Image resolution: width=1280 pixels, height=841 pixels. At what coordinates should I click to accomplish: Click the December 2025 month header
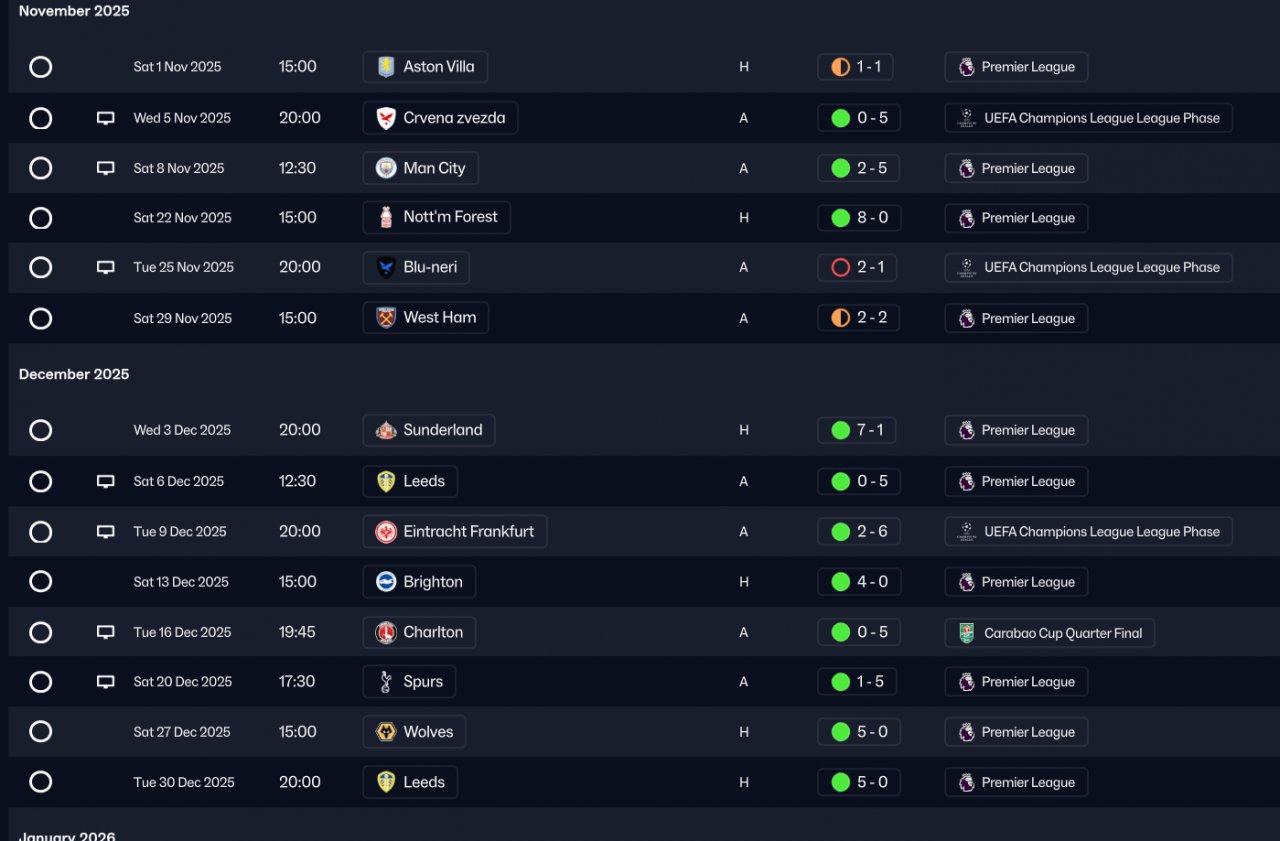74,374
